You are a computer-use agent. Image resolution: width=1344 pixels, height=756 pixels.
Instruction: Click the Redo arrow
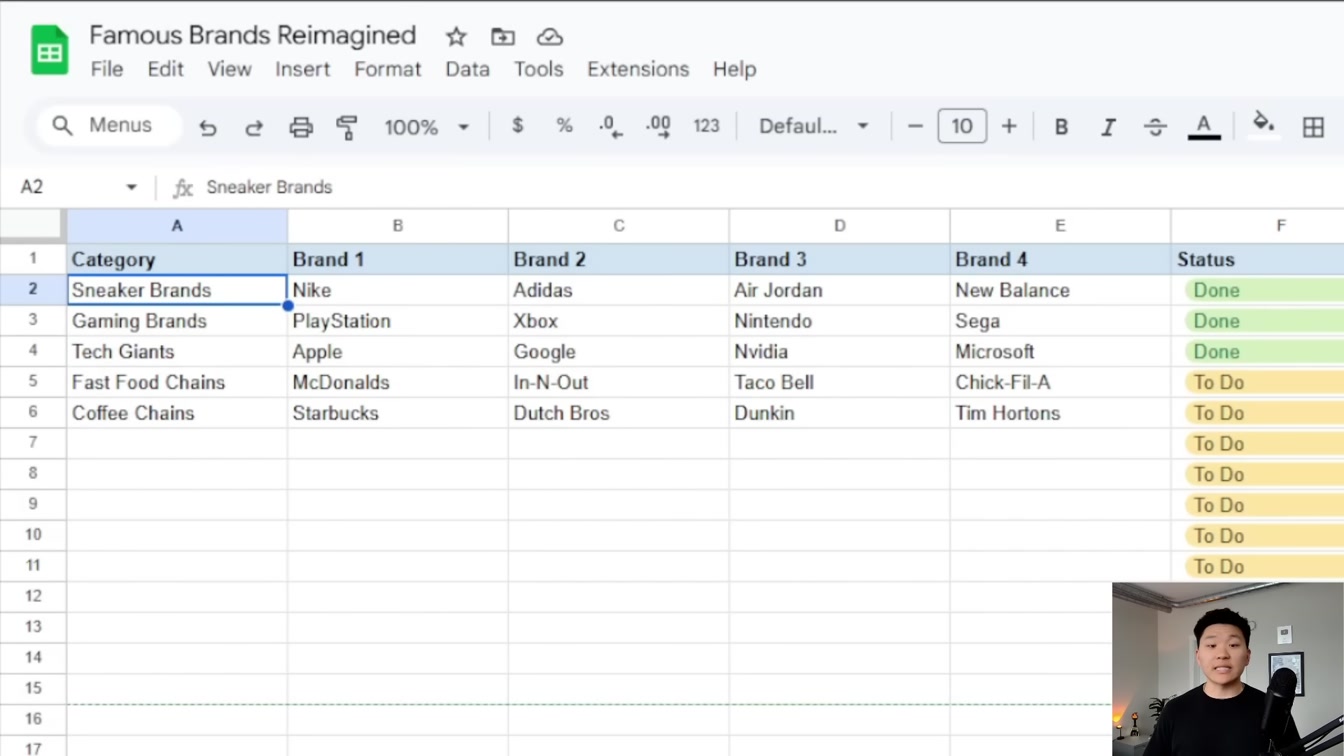(254, 127)
